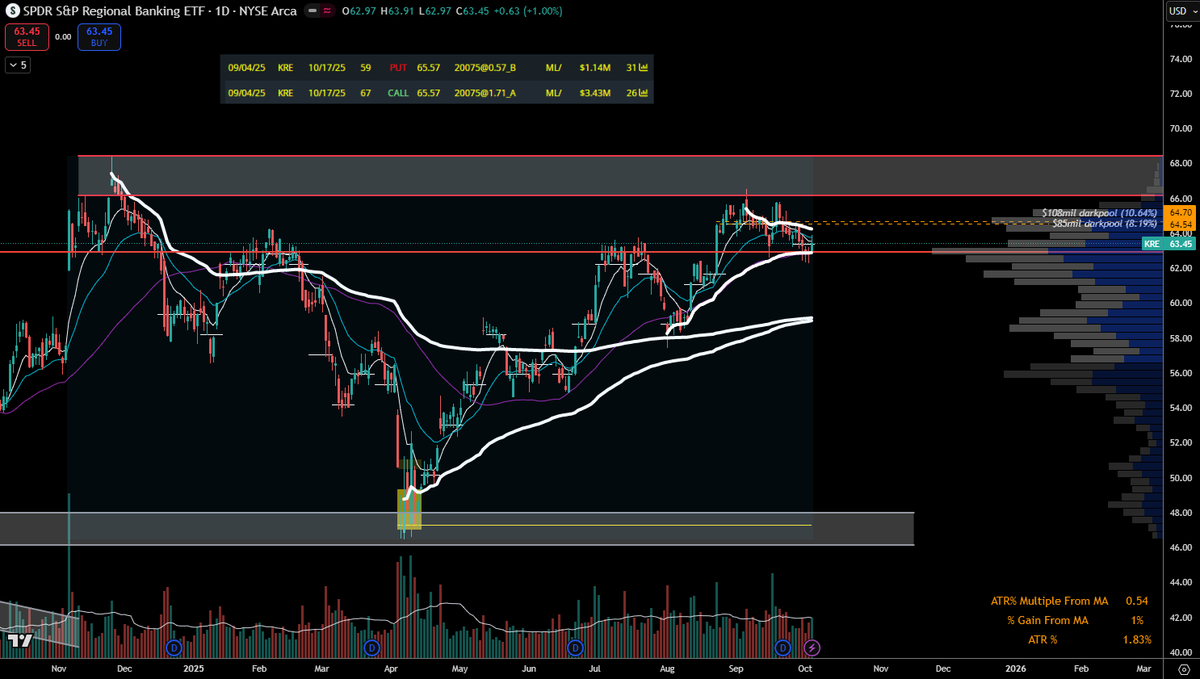Click the green CALL cell in the options table
Viewport: 1200px width, 679px height.
pos(399,94)
